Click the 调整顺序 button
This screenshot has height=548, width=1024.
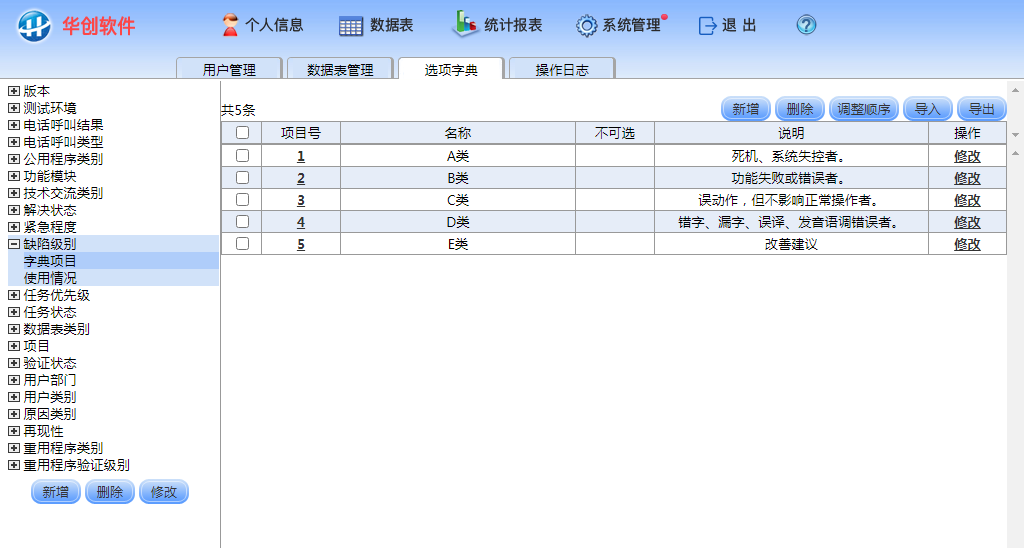pos(864,109)
